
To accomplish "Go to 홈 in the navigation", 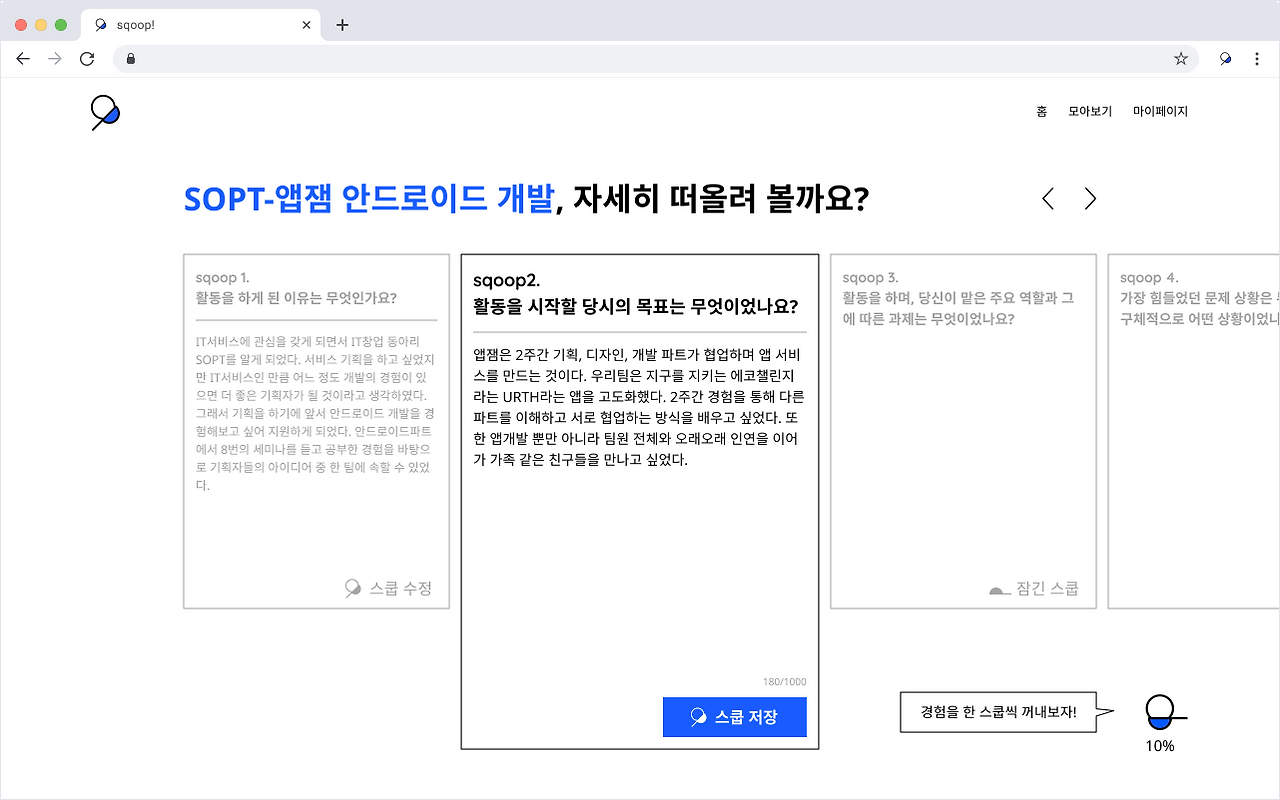I will click(1042, 112).
